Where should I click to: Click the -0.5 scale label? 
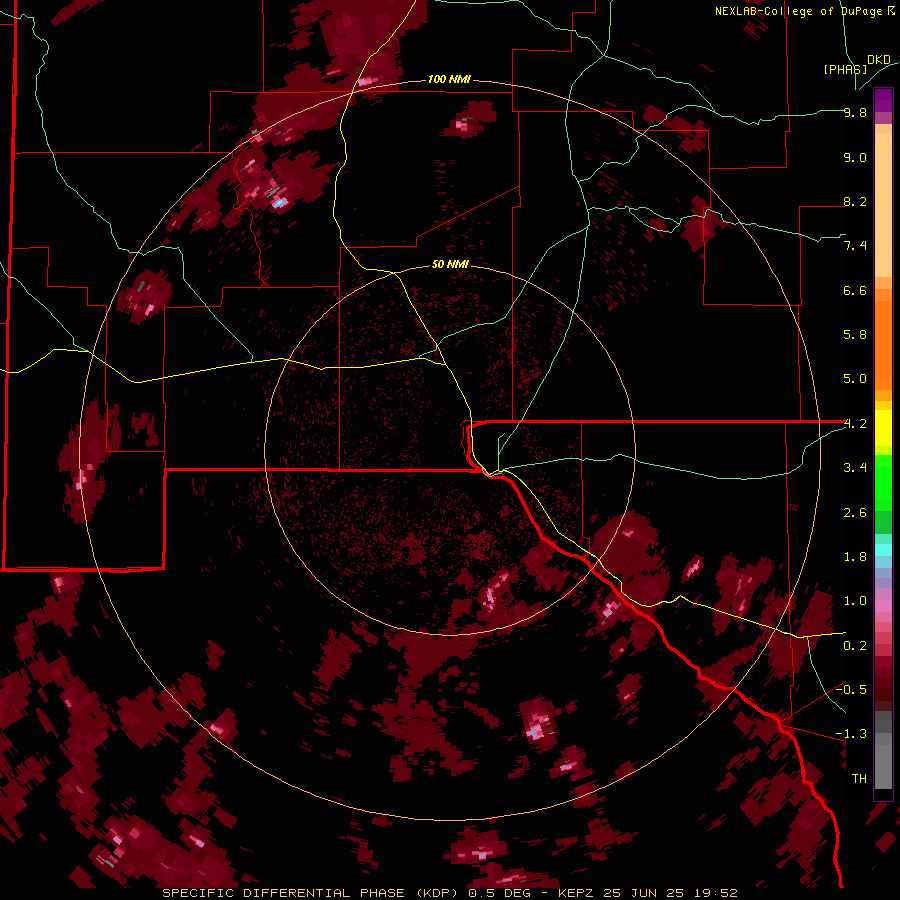tap(851, 690)
